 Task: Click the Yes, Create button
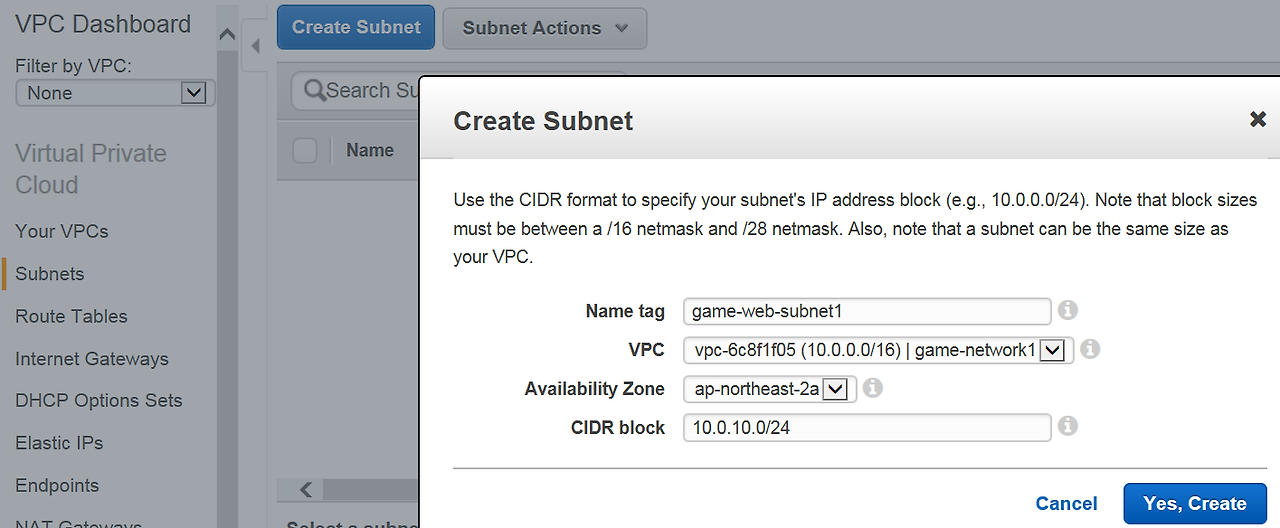(1195, 504)
